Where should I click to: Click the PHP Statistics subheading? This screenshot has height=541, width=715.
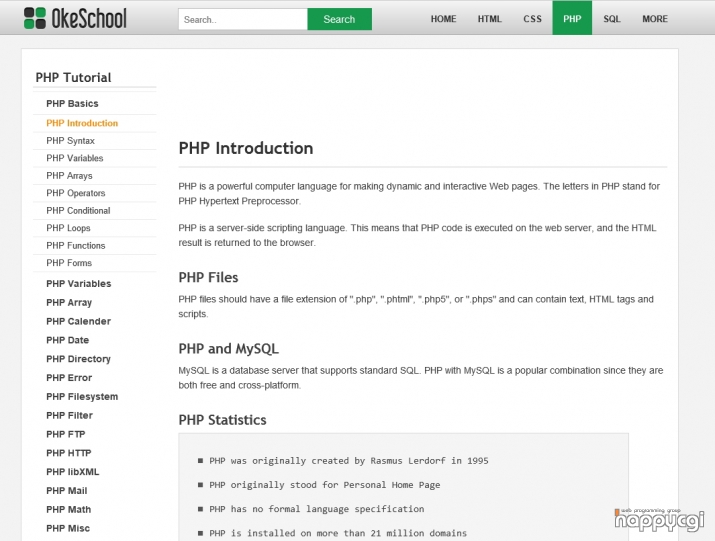tap(223, 420)
